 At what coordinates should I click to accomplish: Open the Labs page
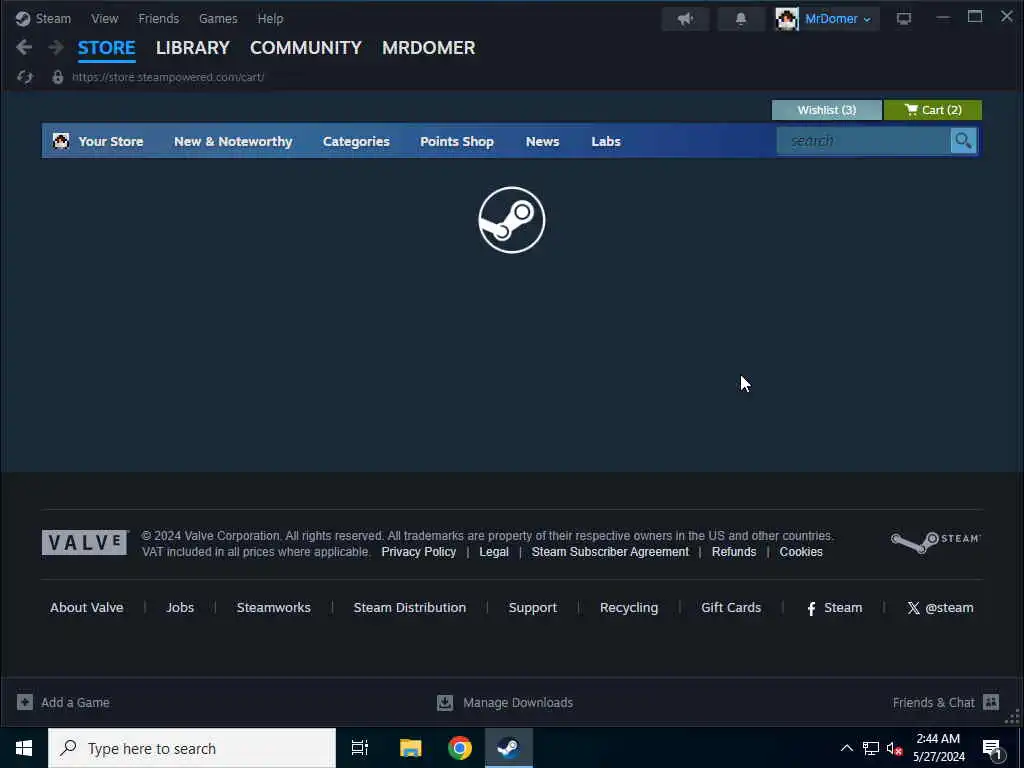click(605, 141)
